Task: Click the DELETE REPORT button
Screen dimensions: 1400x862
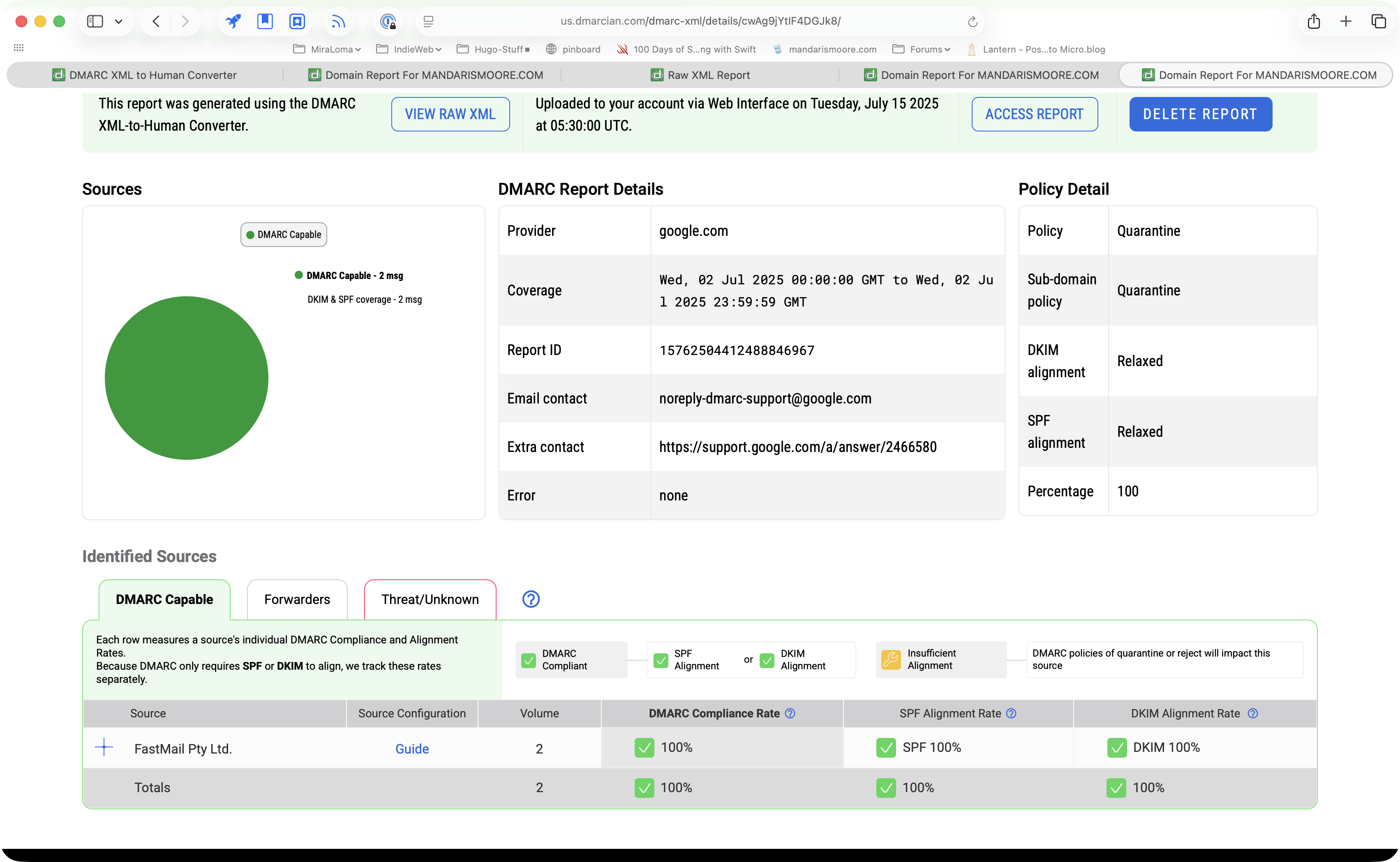Action: tap(1200, 114)
